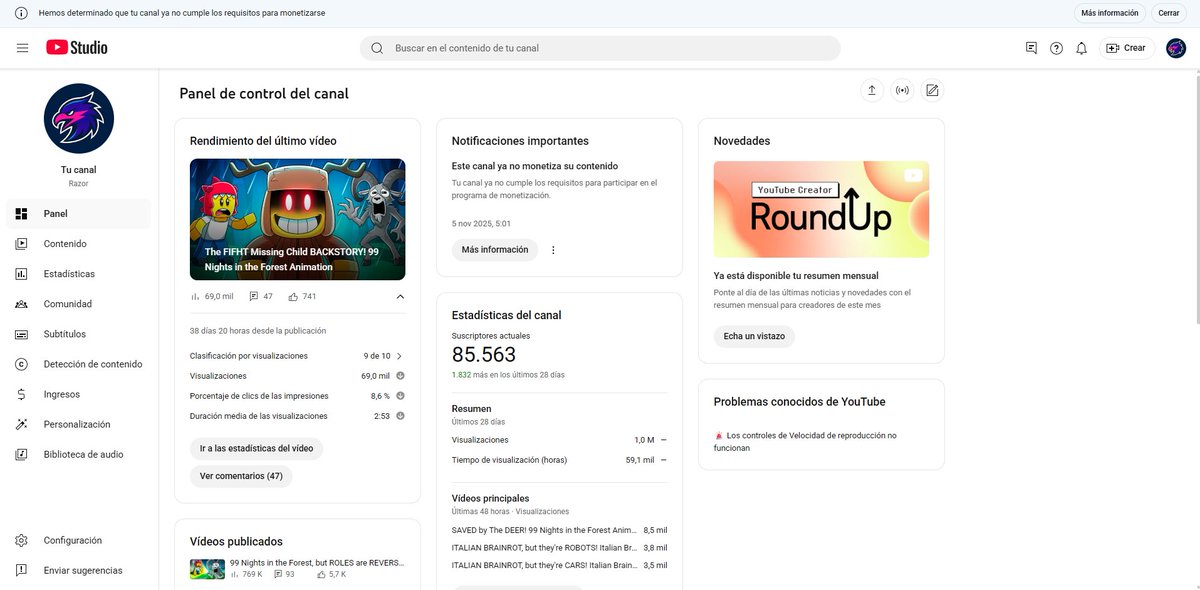Open the YouTube Creator RoundUp image
Image resolution: width=1200 pixels, height=590 pixels.
coord(821,209)
